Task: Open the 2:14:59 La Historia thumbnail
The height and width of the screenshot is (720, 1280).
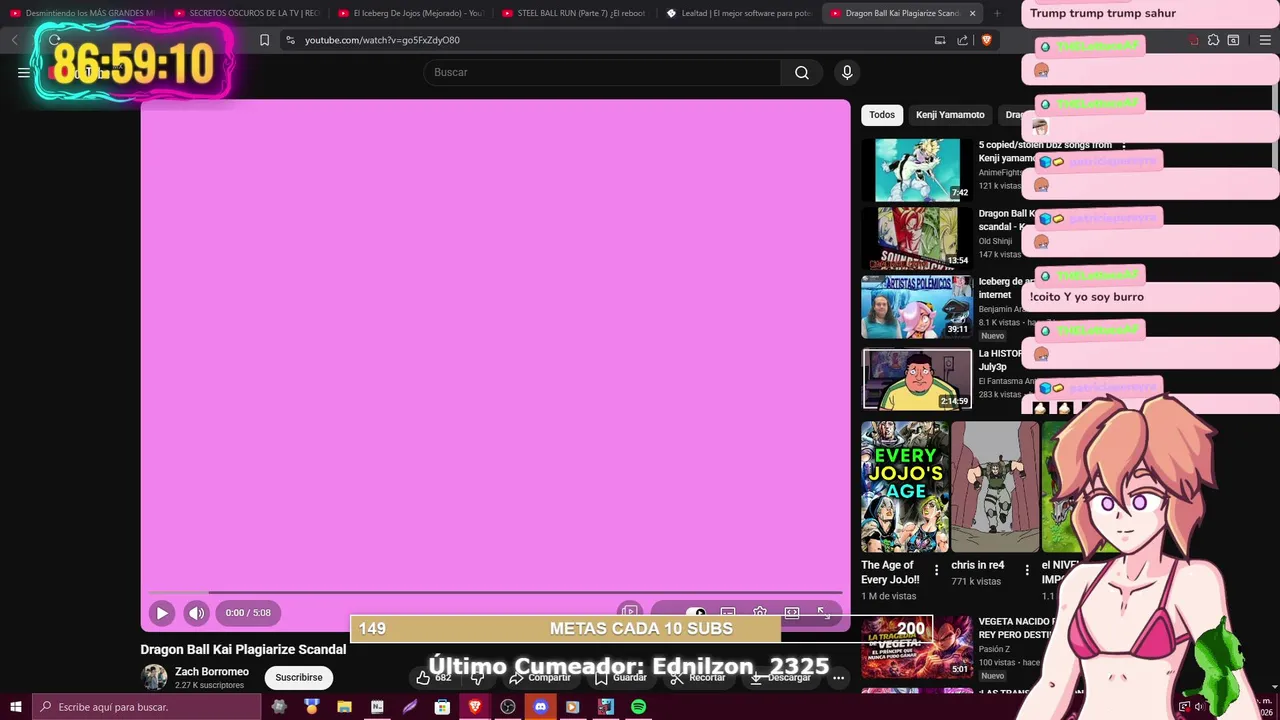Action: click(x=917, y=378)
